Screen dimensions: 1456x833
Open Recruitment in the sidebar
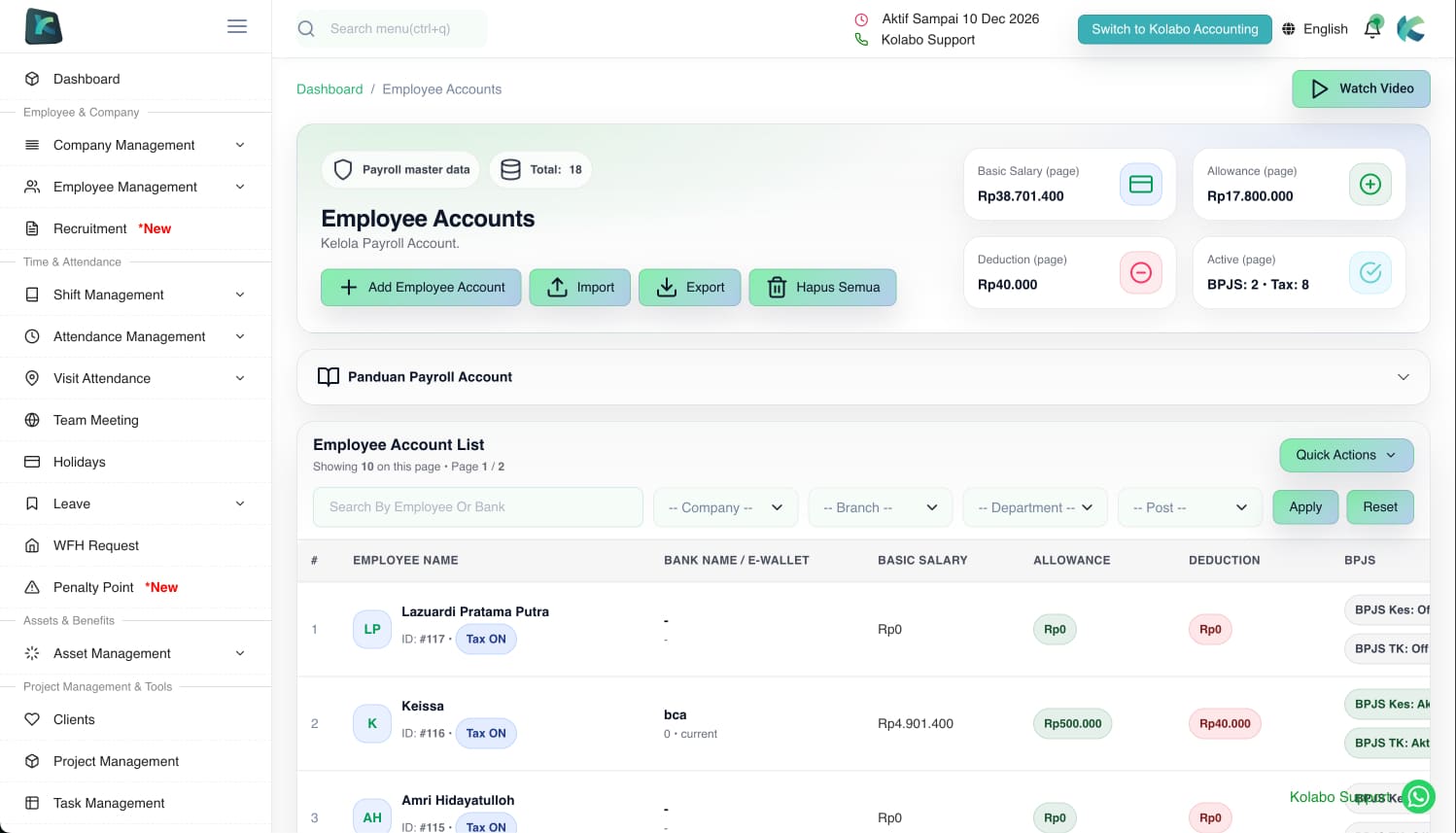pos(90,228)
